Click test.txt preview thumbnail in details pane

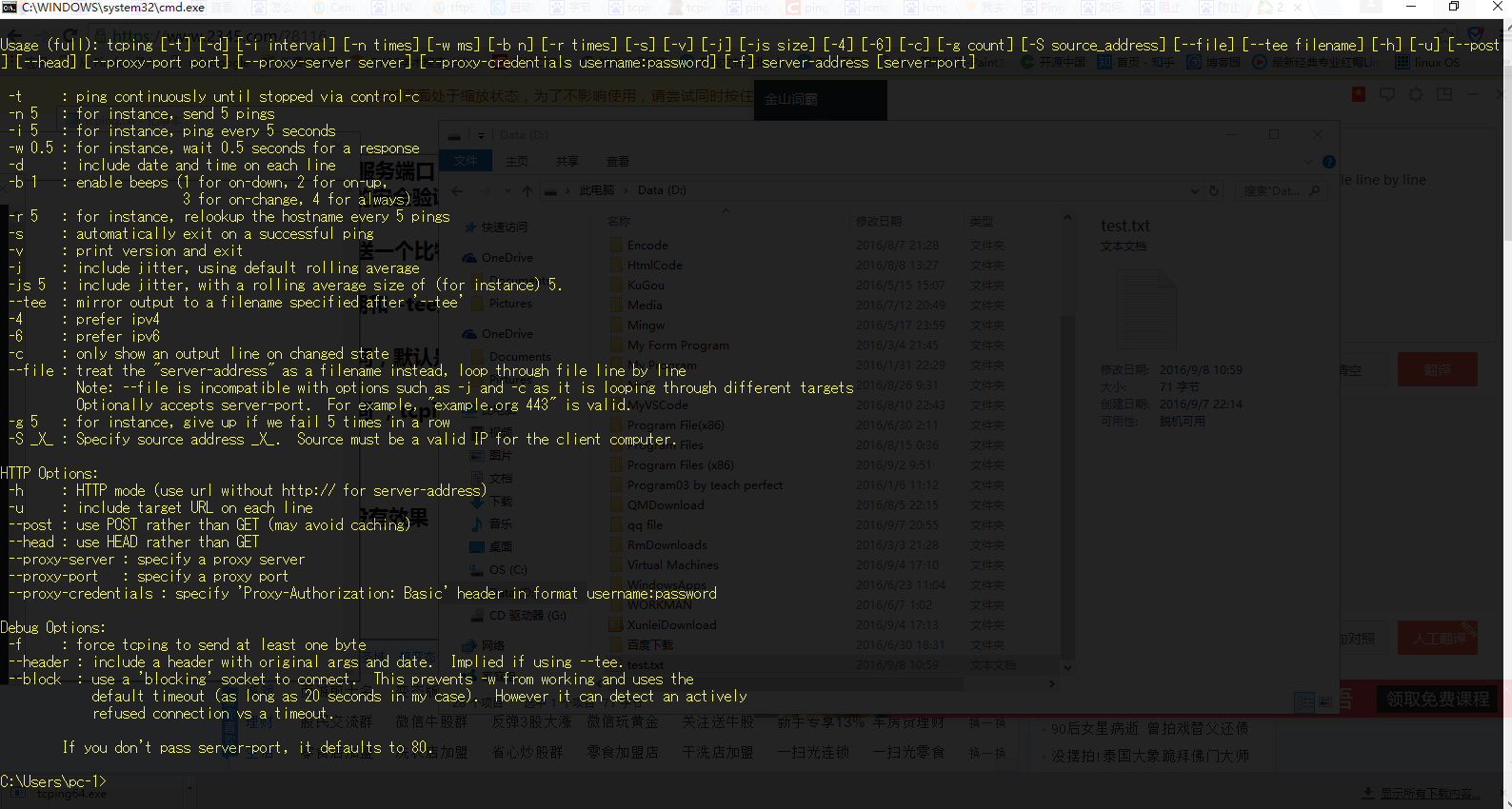pyautogui.click(x=1144, y=307)
